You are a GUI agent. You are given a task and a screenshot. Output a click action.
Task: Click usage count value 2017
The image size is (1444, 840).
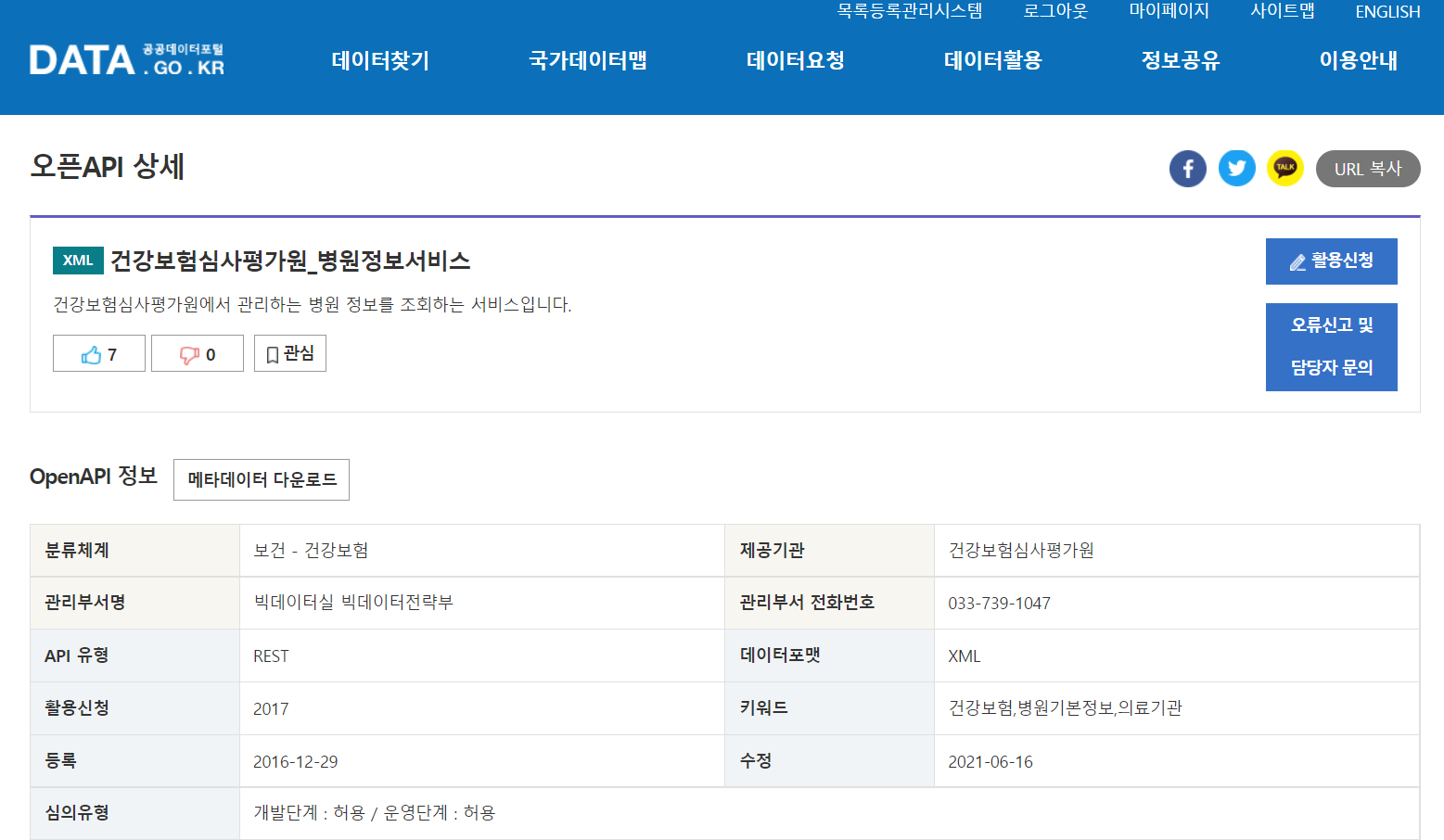[271, 709]
